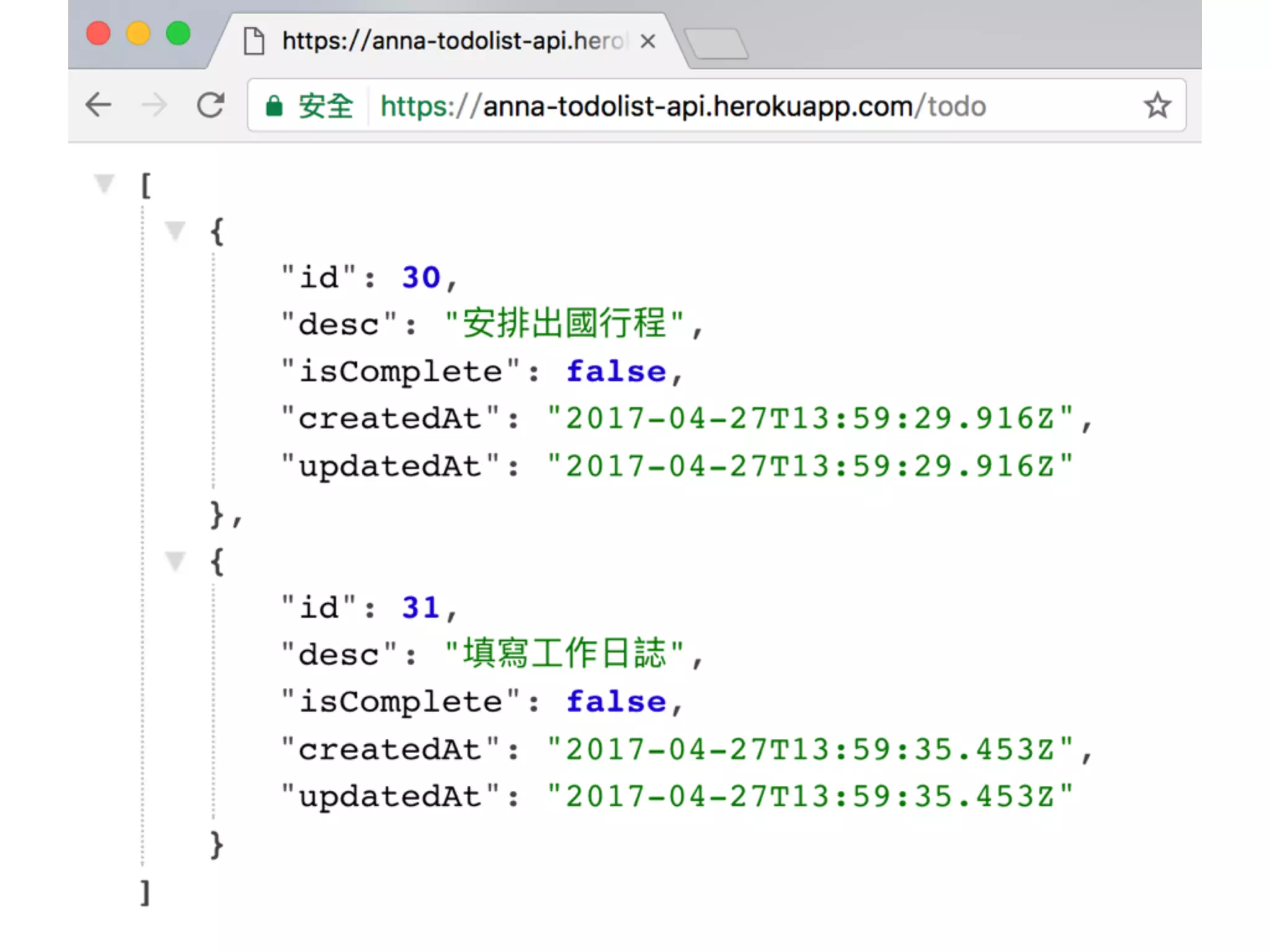The image size is (1270, 952).
Task: Click the id value 30
Action: tap(420, 278)
